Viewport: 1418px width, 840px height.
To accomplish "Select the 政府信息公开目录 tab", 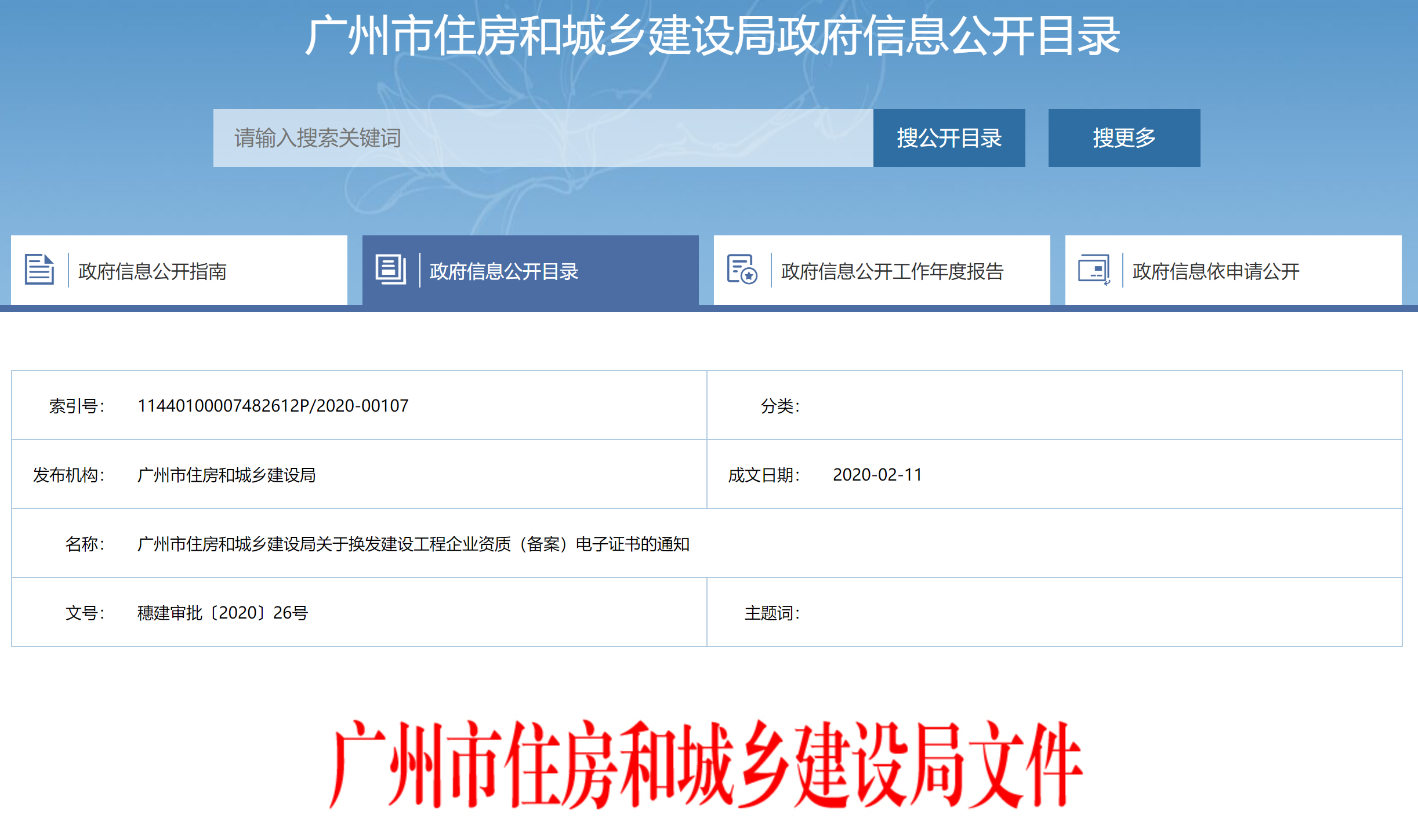I will (x=503, y=271).
